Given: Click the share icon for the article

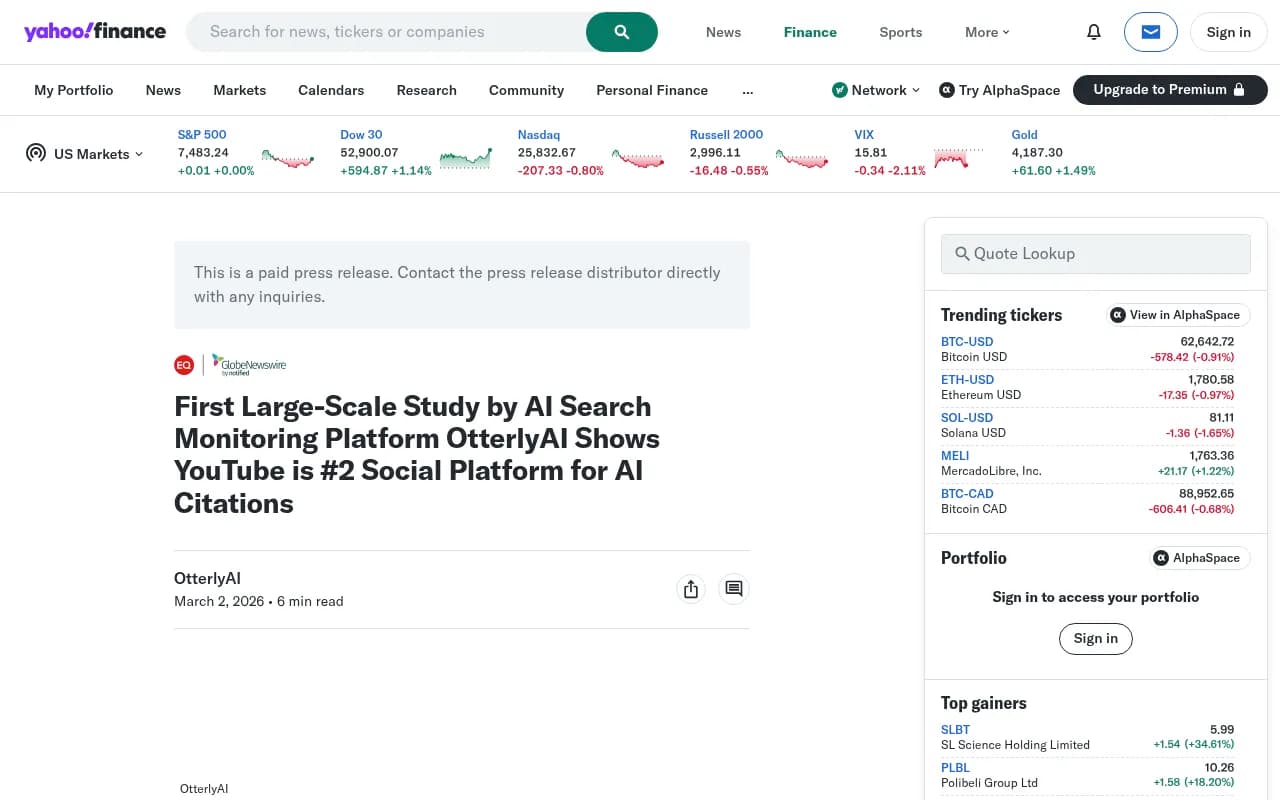Looking at the screenshot, I should click(x=691, y=589).
